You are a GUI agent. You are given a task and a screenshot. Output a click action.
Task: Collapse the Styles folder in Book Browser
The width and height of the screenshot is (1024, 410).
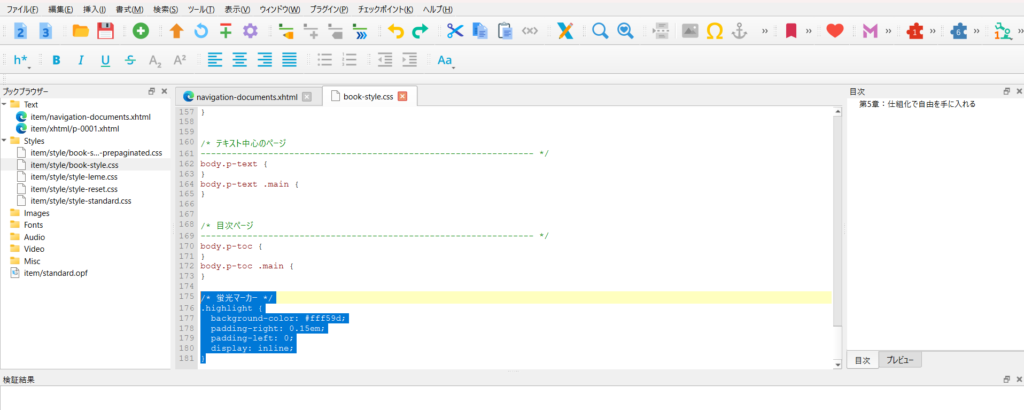coord(5,141)
